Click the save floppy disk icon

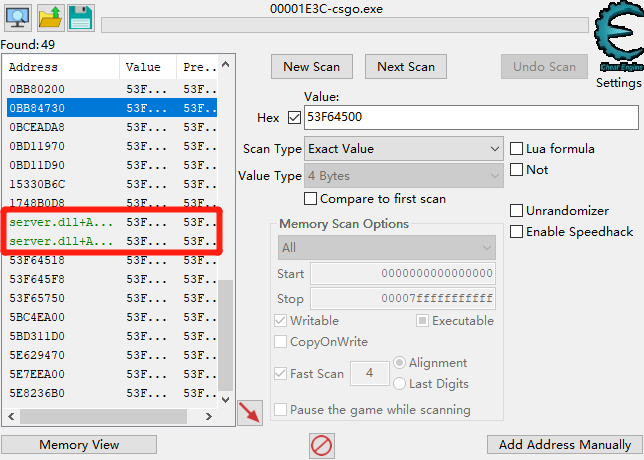click(x=81, y=17)
